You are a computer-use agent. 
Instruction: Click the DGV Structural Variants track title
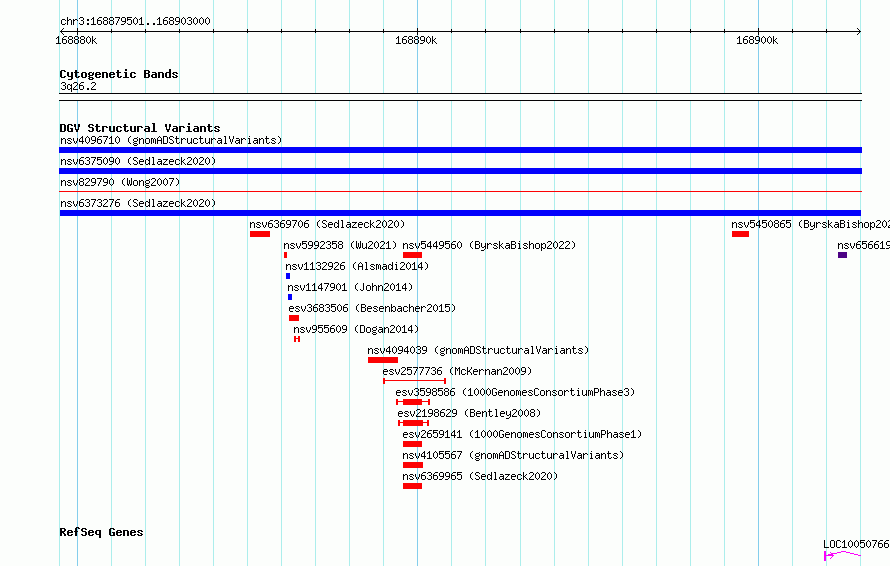coord(140,128)
